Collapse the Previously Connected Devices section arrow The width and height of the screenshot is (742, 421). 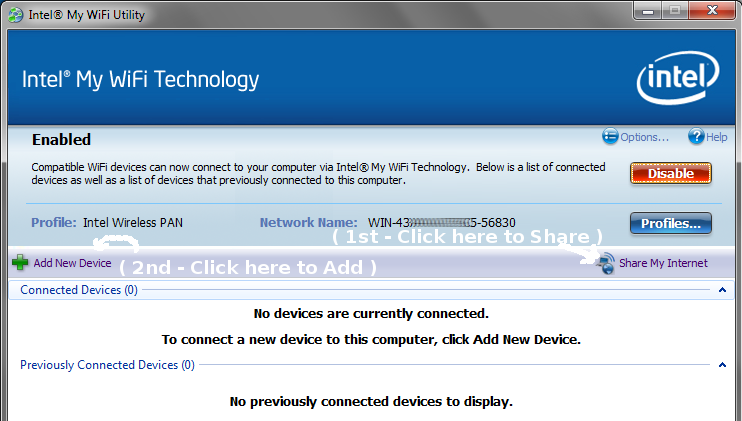click(722, 365)
